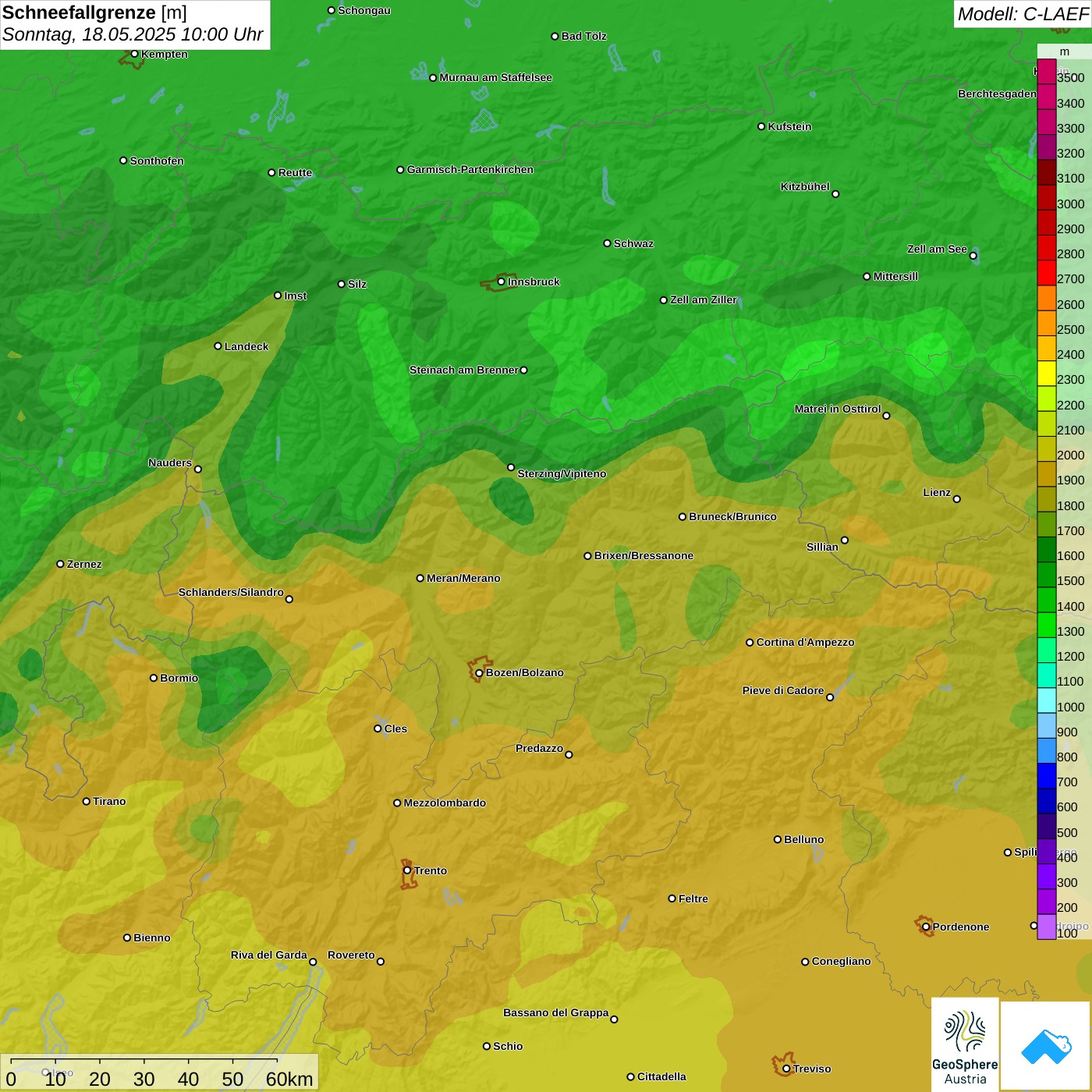Click the 'Steinach am Brenner' label
This screenshot has height=1092, width=1092.
pyautogui.click(x=464, y=370)
